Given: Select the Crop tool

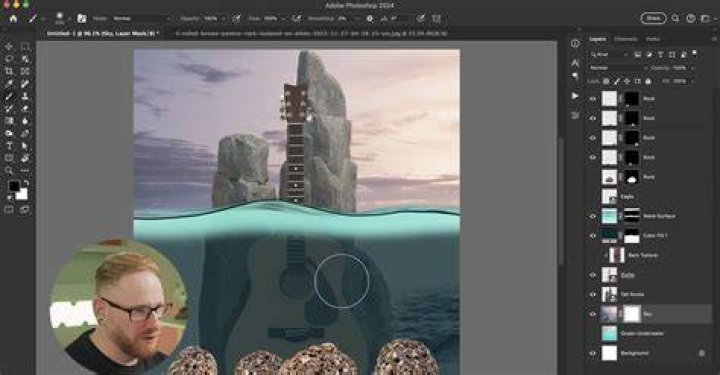Looking at the screenshot, I should 9,71.
